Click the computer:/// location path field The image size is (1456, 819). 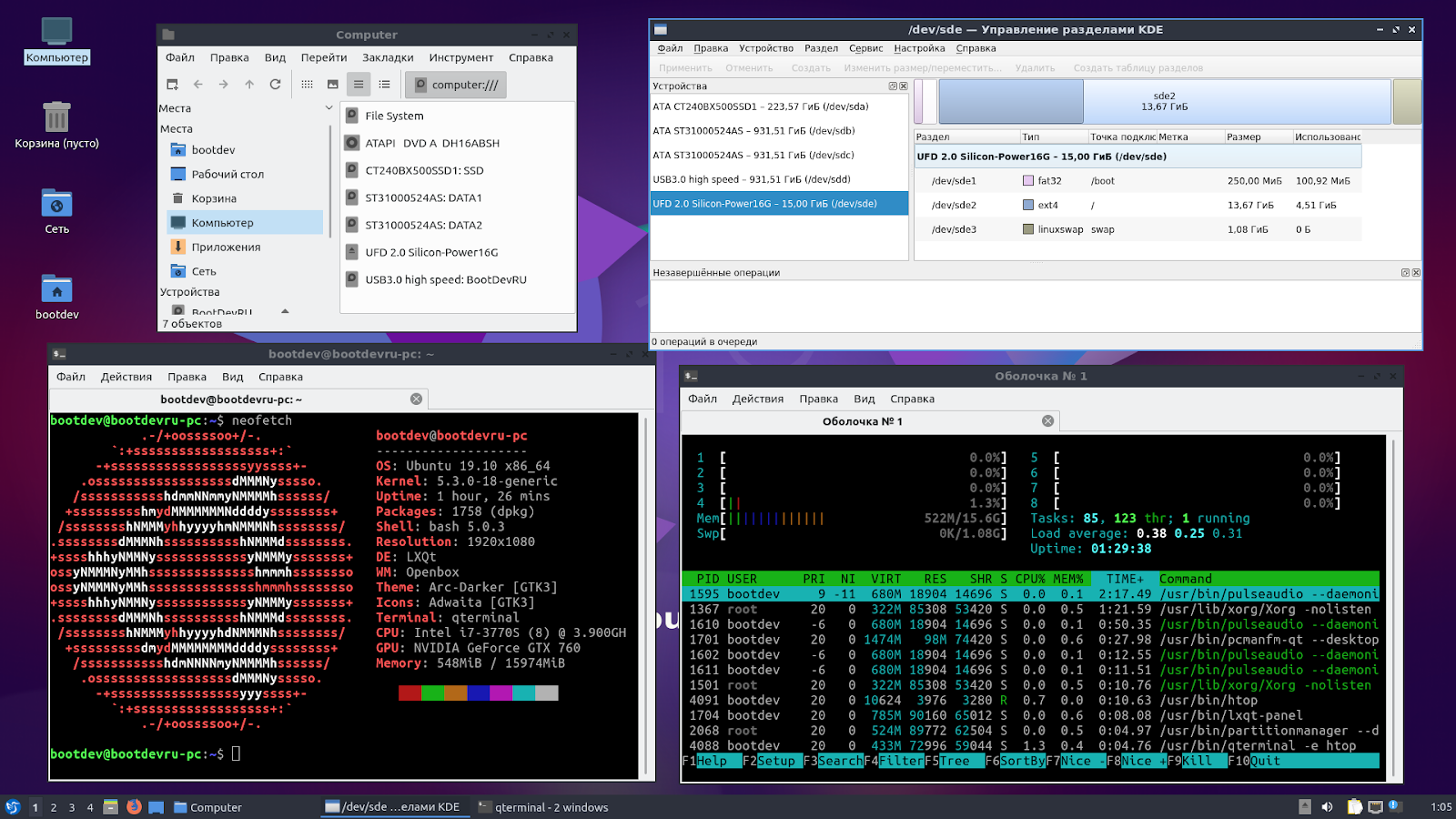click(x=464, y=85)
